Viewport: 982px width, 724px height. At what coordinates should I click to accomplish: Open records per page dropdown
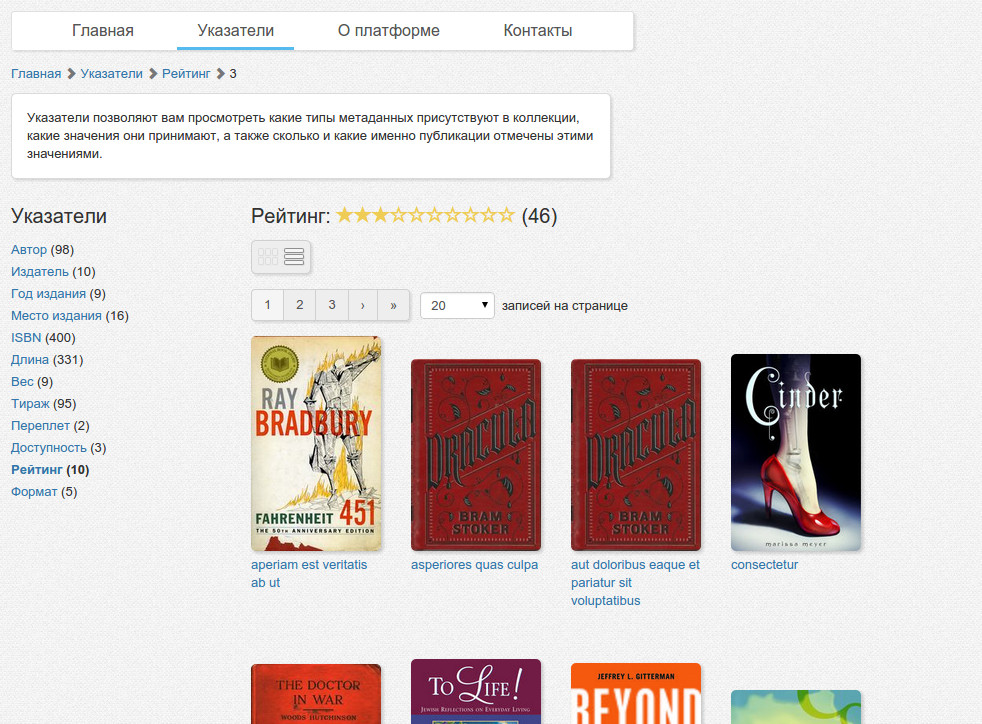coord(457,306)
